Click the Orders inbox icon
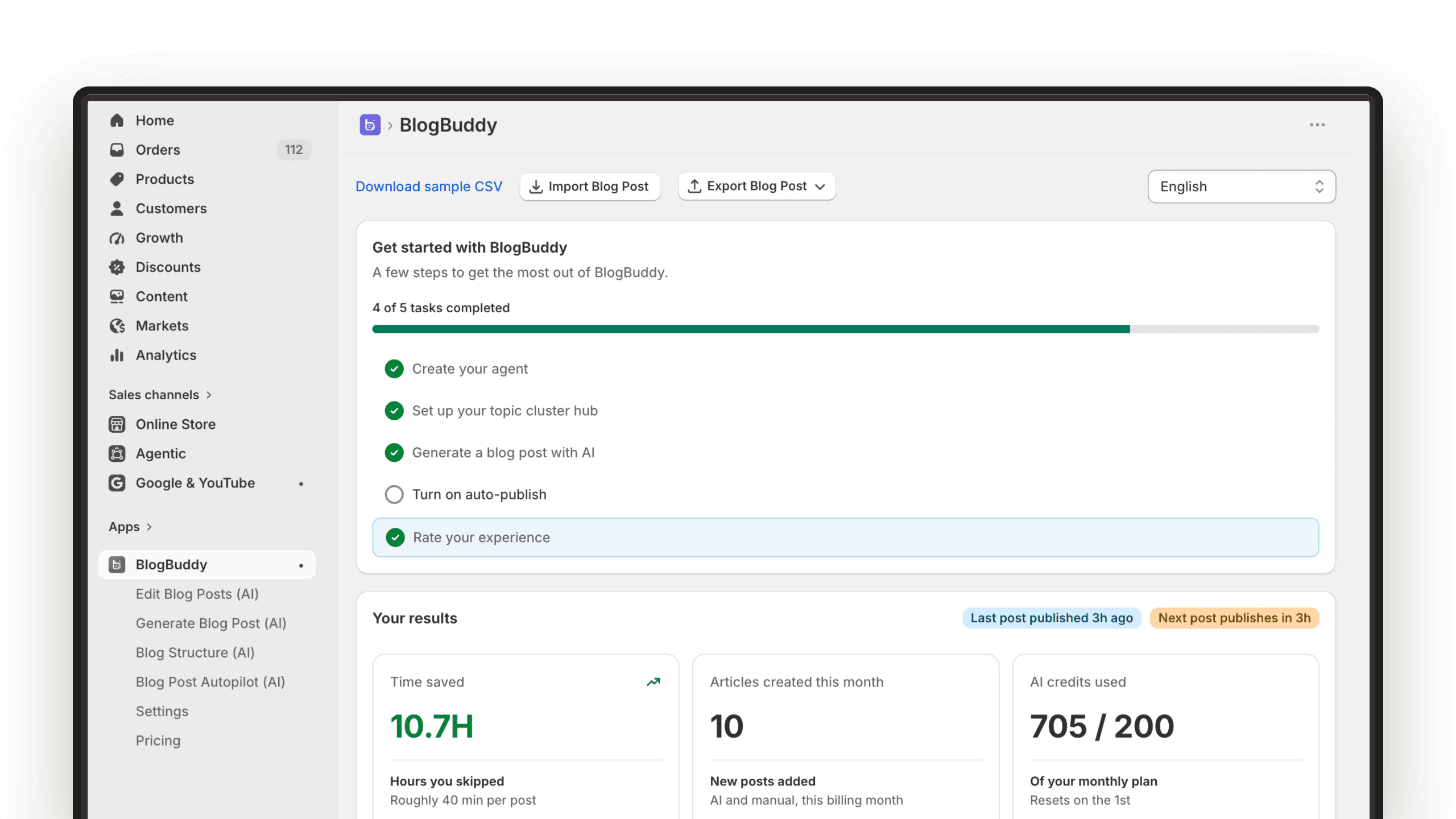Screen dimensions: 1456x819 click(117, 150)
